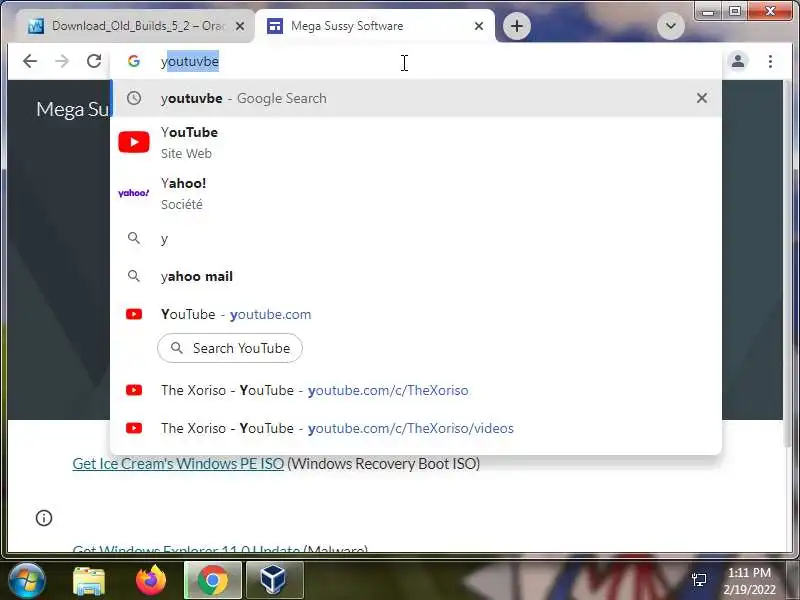Image resolution: width=800 pixels, height=600 pixels.
Task: Select the single 'y' search suggestion
Action: 416,238
